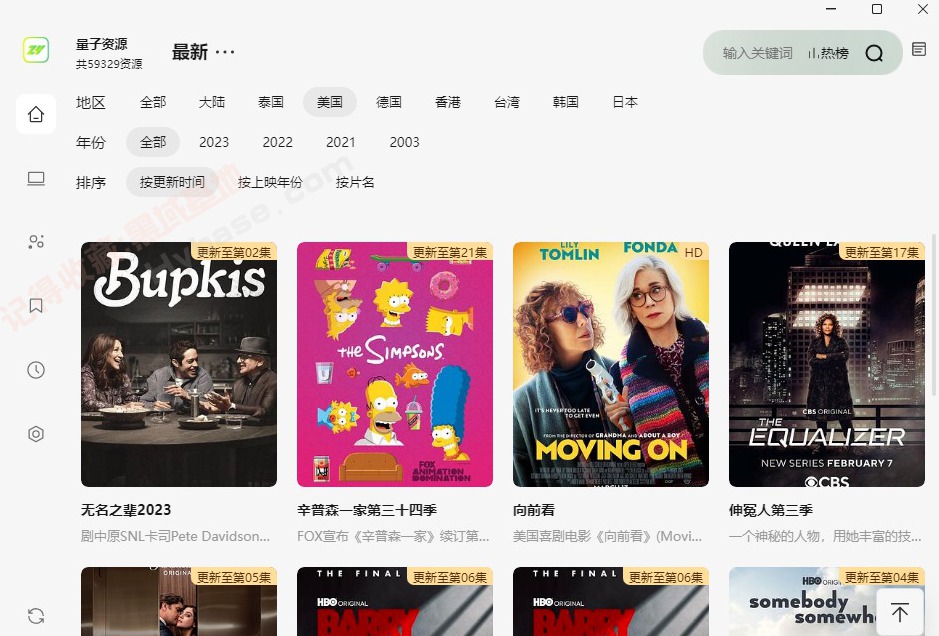Select region filter 泰国

(271, 102)
